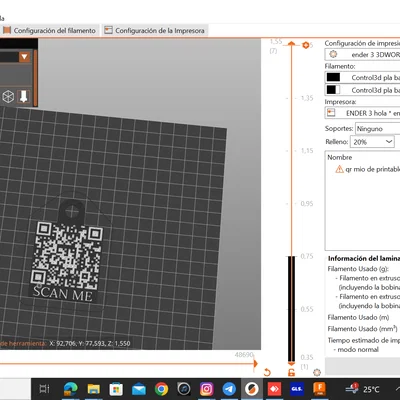Click the SCAN ME text on the model
Viewport: 400px width, 400px height.
point(62,294)
